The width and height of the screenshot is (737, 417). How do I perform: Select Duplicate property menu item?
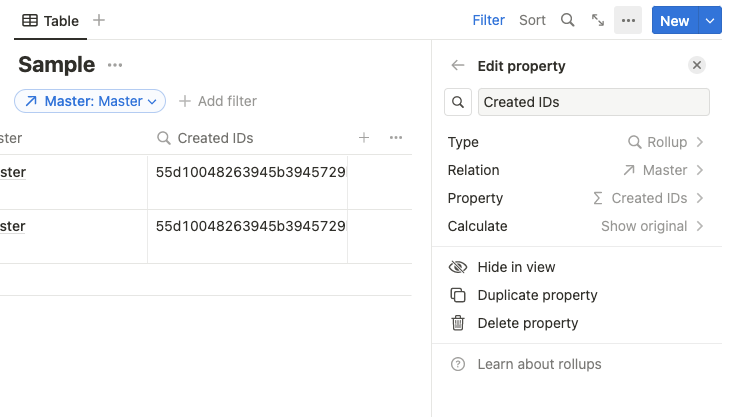pos(537,295)
